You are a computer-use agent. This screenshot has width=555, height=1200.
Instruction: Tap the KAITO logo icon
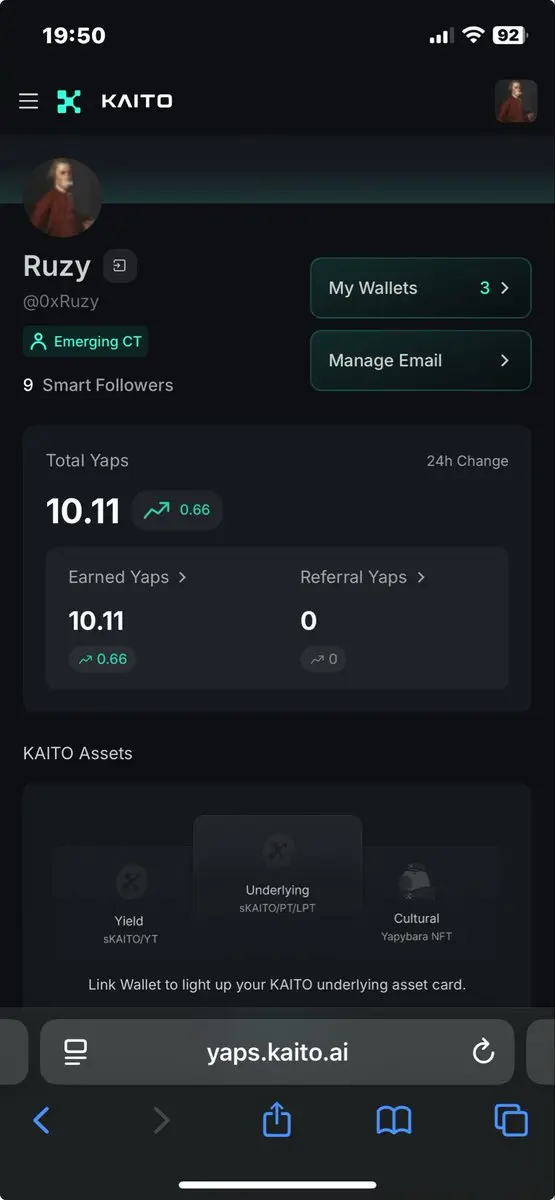[69, 101]
